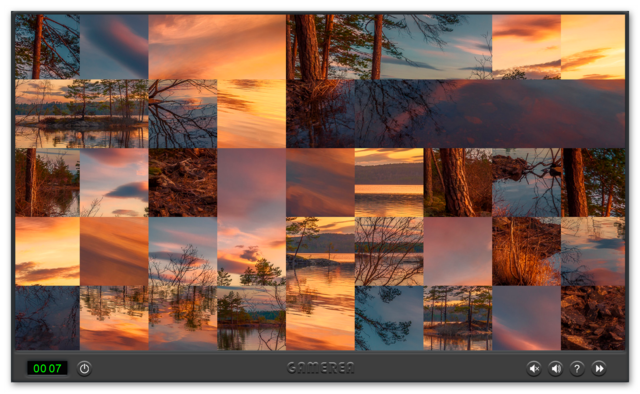Viewport: 640px width, 394px height.
Task: Click the green 00 07 timer display
Action: 47,368
